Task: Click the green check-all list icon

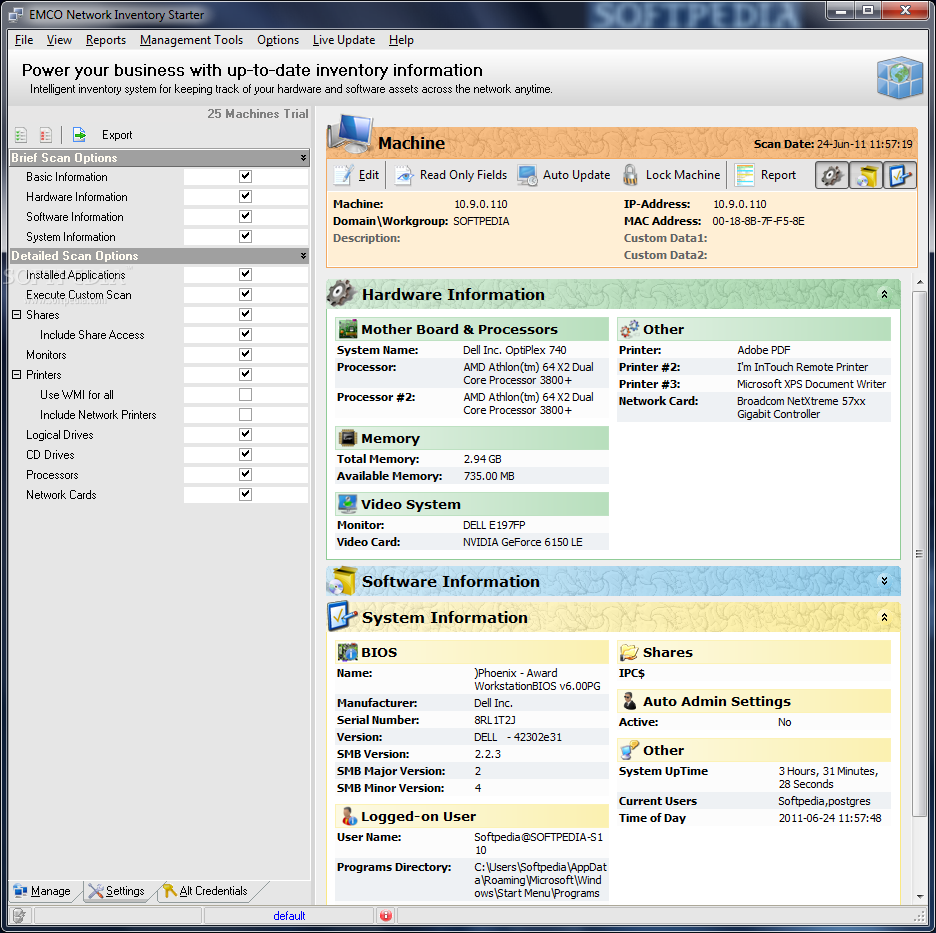Action: [21, 135]
